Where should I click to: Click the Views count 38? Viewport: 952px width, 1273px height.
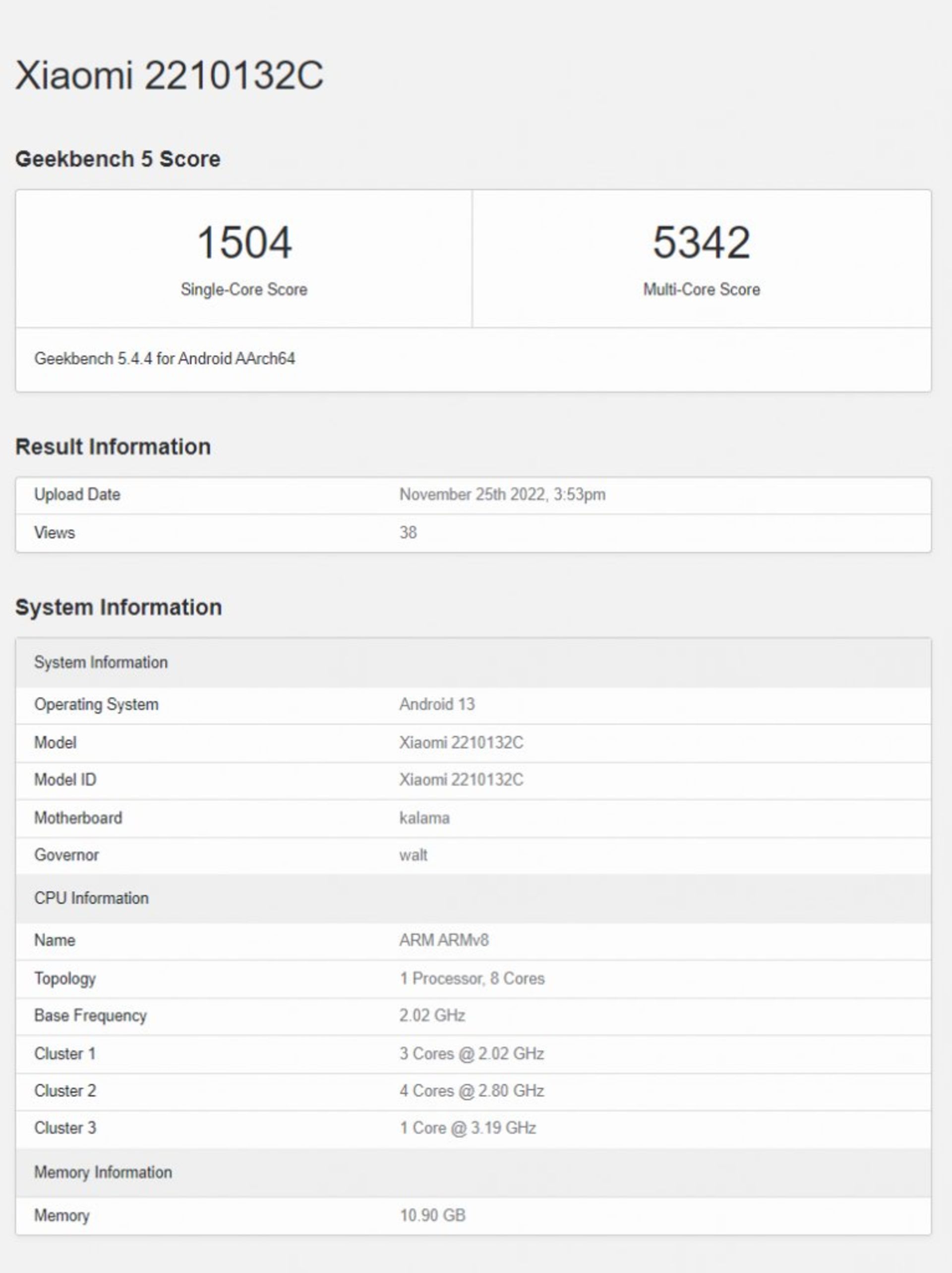pos(408,532)
